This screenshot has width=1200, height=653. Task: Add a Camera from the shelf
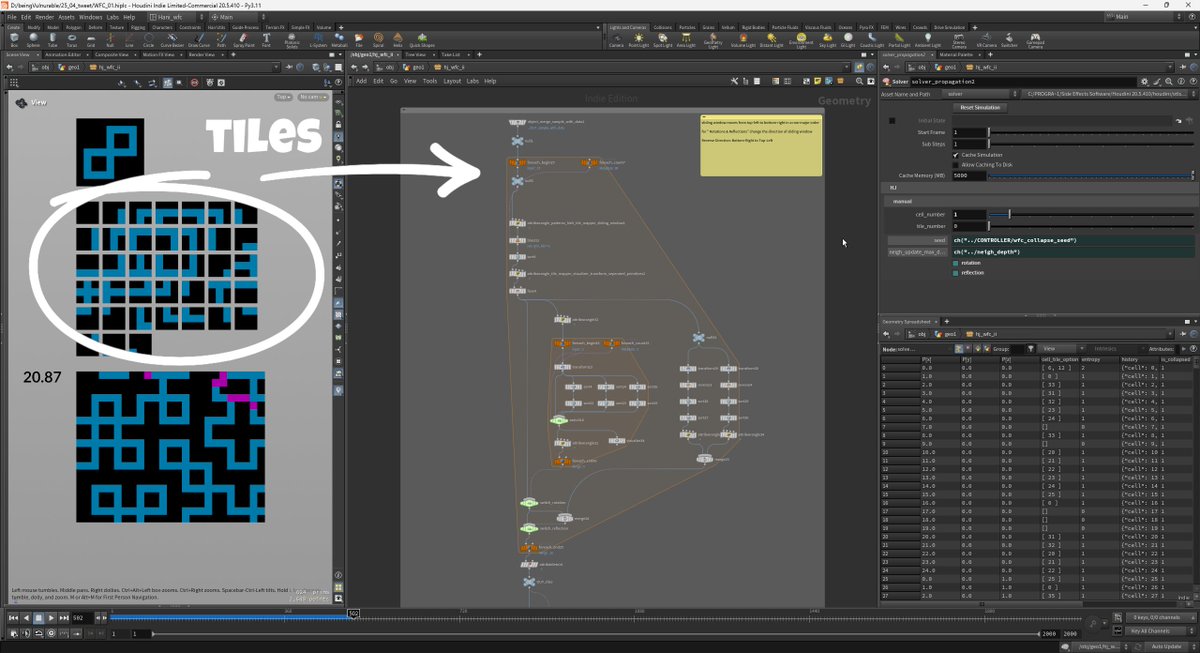coord(616,39)
